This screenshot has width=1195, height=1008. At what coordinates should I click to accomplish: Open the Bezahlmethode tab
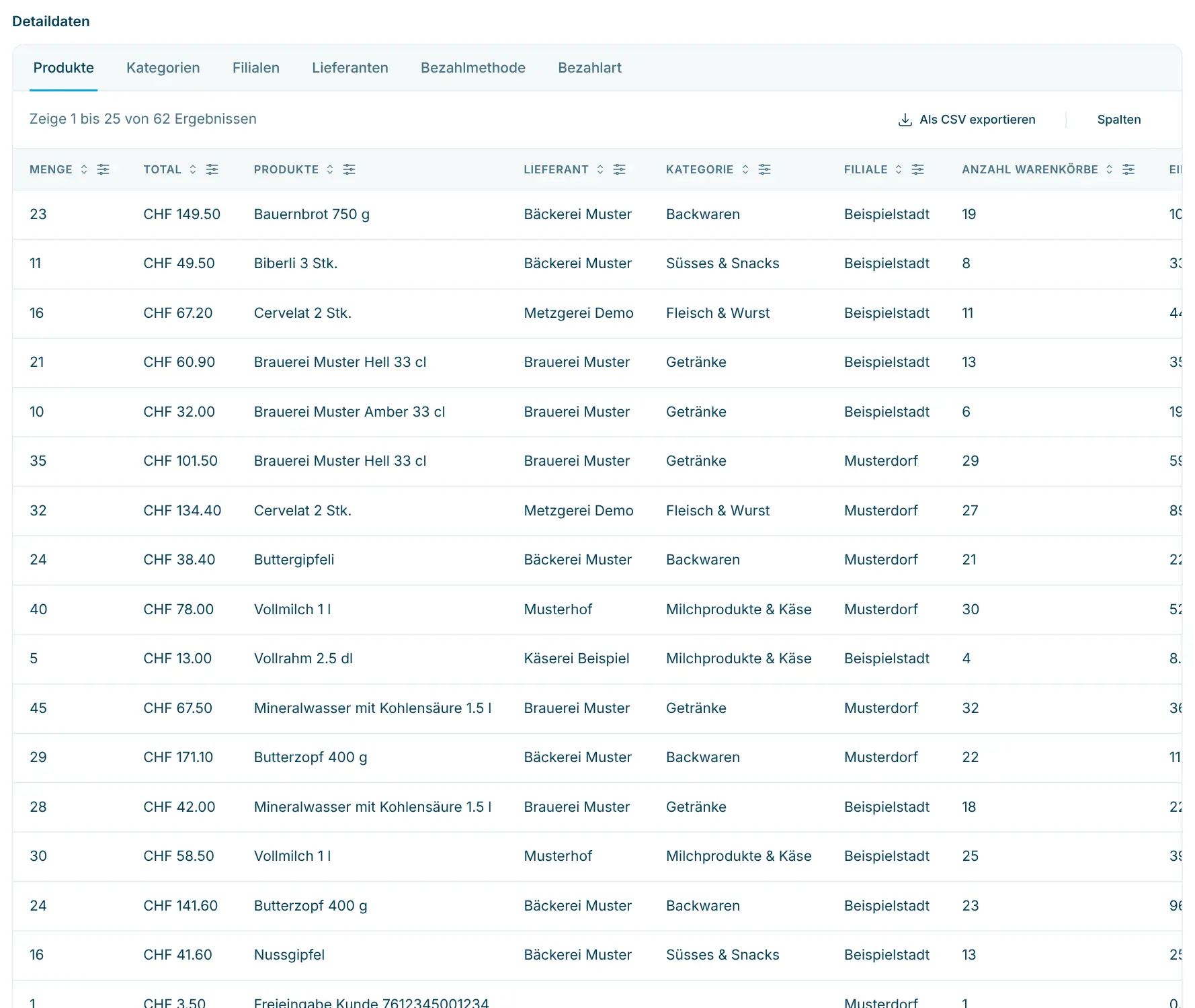point(473,68)
